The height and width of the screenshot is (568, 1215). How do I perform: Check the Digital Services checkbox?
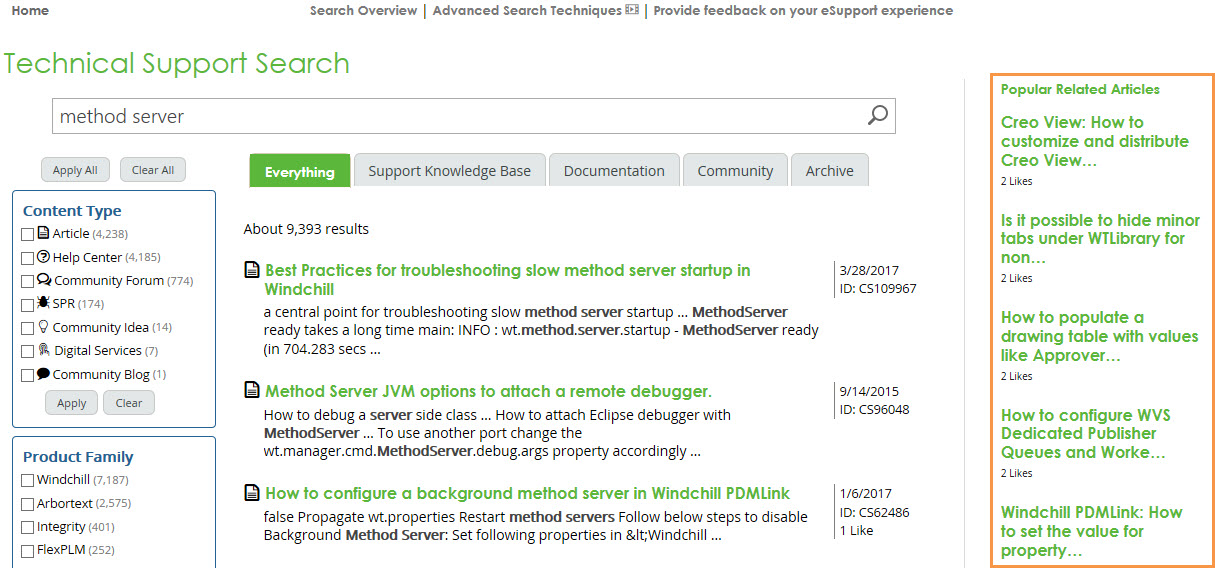[28, 351]
